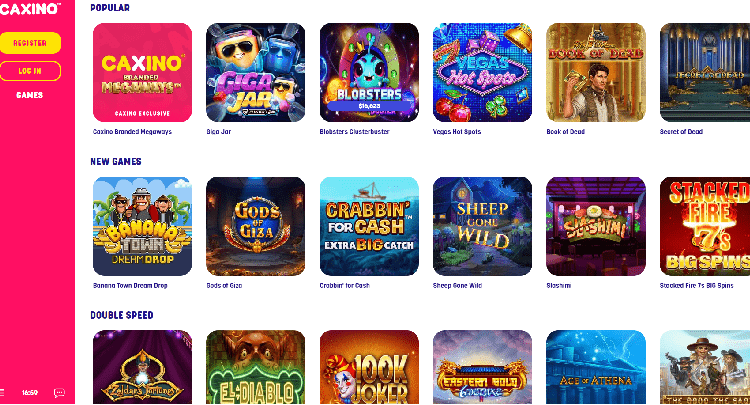This screenshot has width=750, height=405.
Task: Open Sheep Gone Wild game thumbnail
Action: (x=482, y=227)
